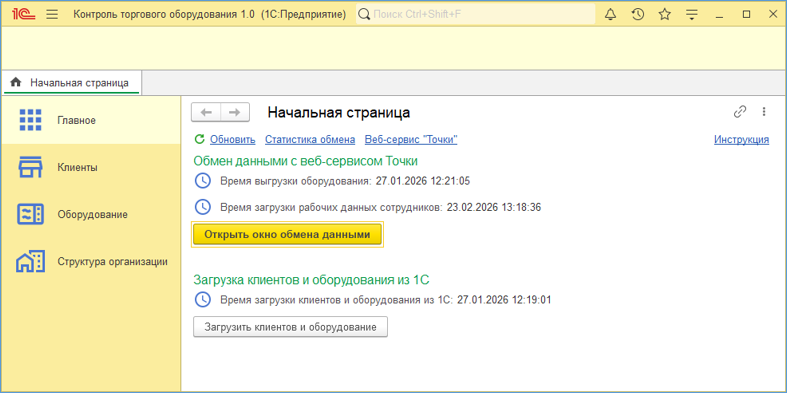Click in the search field Поиск
The image size is (787, 393).
[x=475, y=14]
